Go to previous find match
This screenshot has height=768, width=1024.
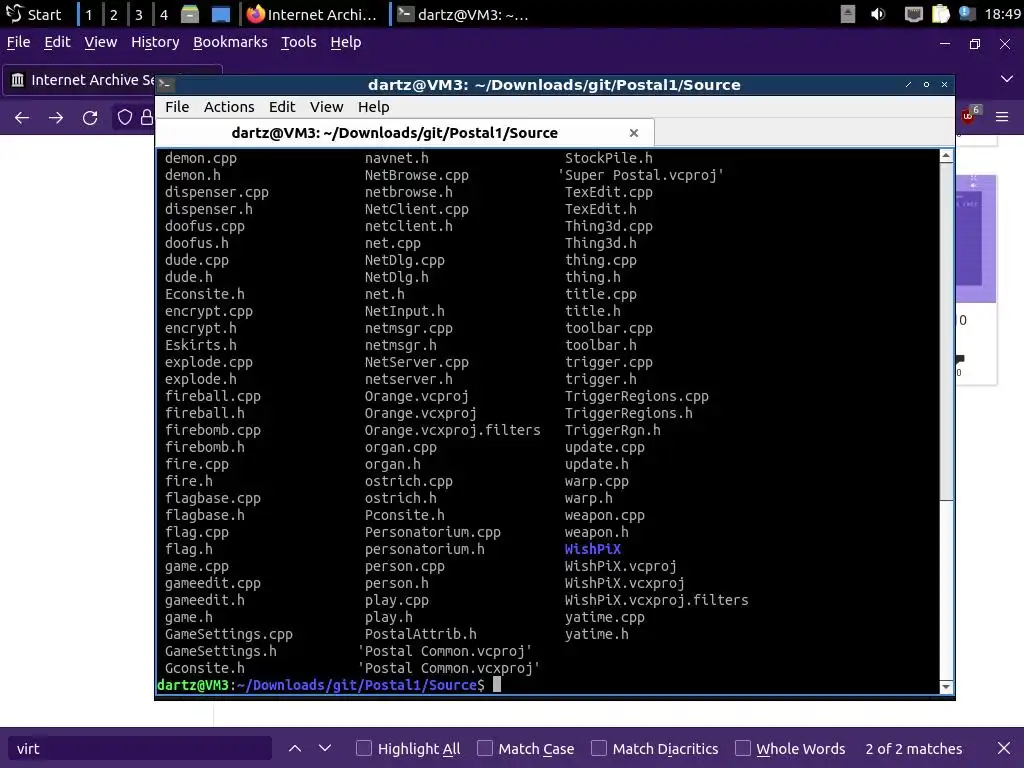pyautogui.click(x=295, y=748)
